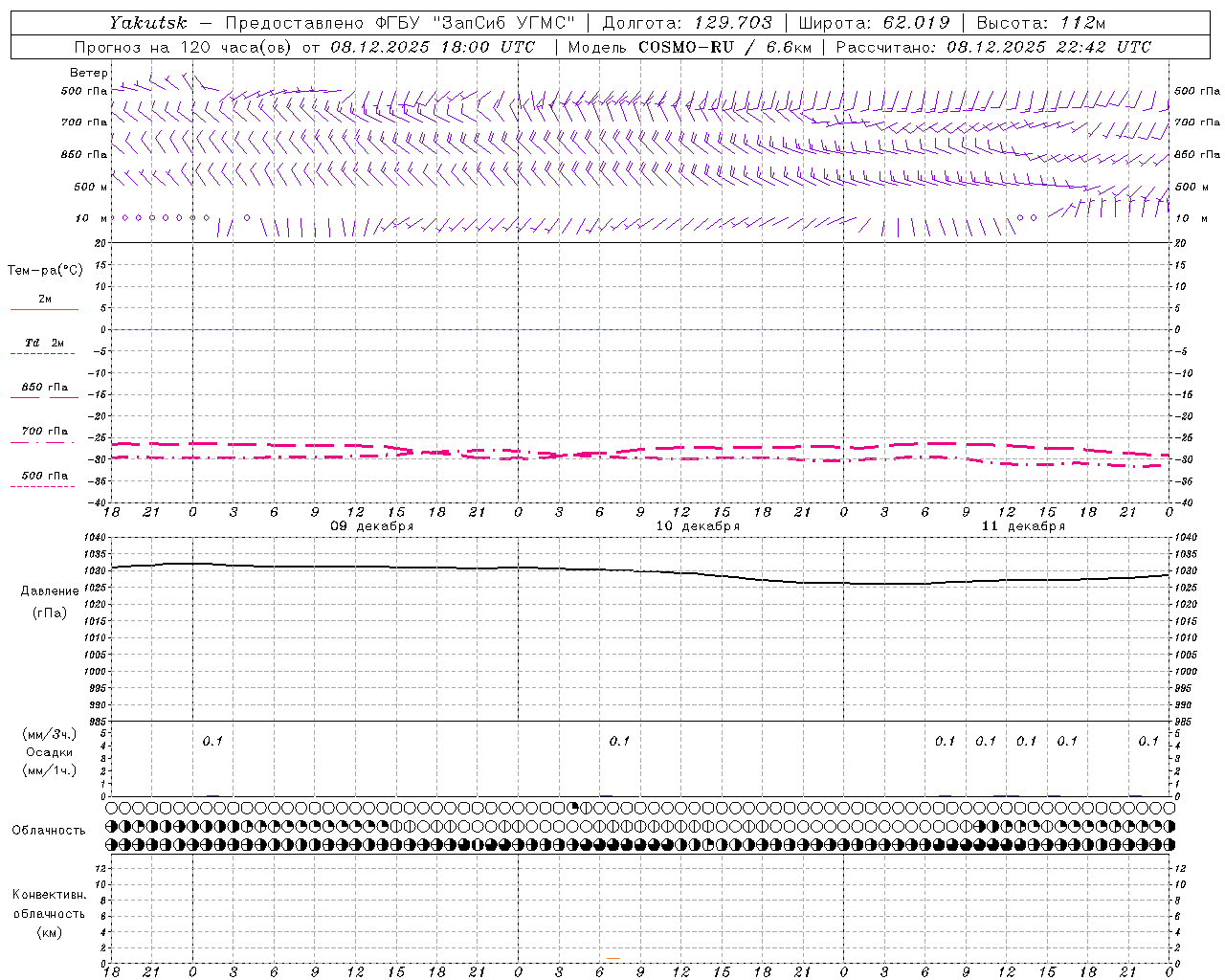Click the '(мм/1ч.)' precipitation unit label

(49, 770)
